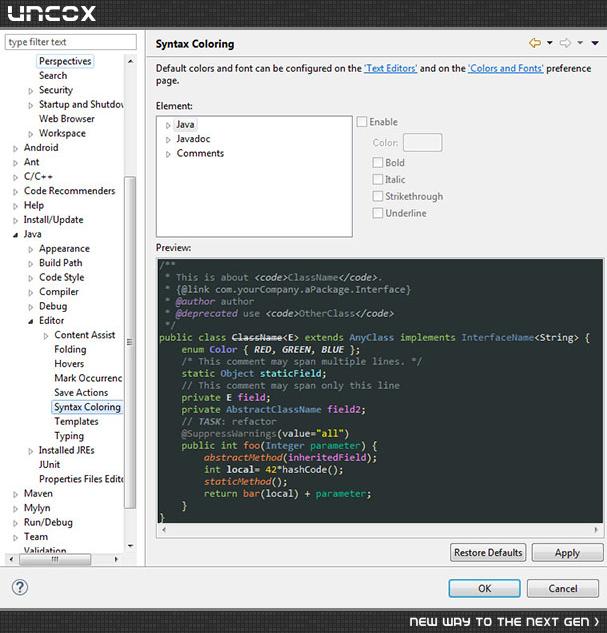The image size is (607, 633).
Task: Open the 'Text Editors' link
Action: coord(390,68)
